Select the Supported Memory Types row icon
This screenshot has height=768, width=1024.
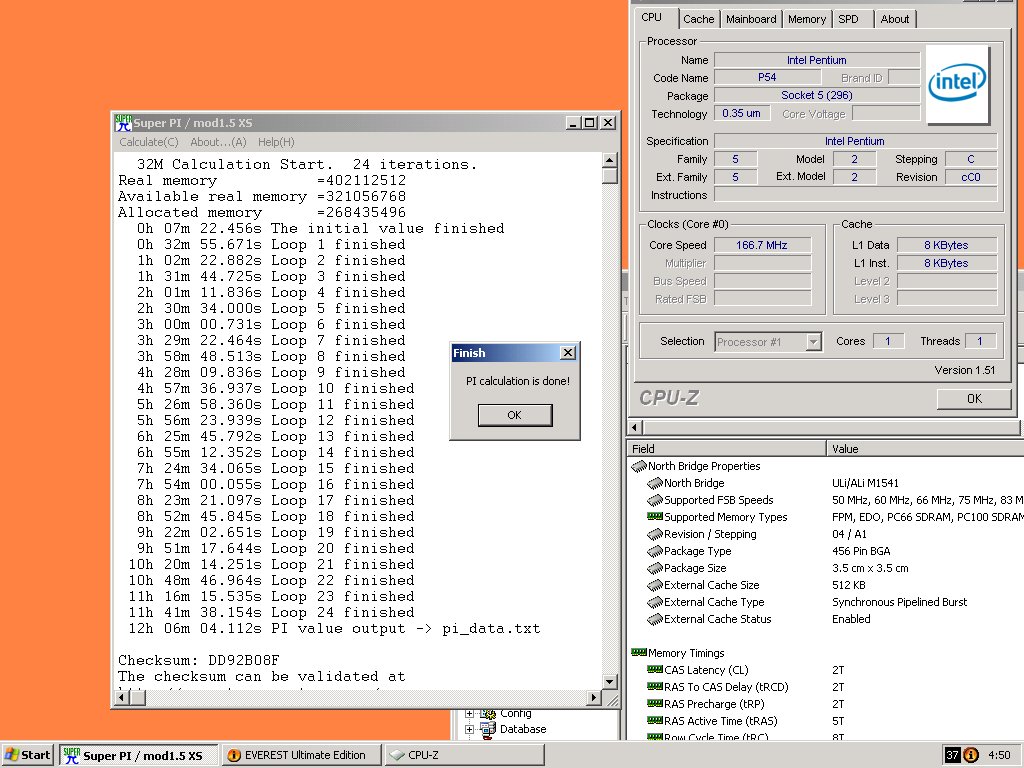tap(654, 517)
